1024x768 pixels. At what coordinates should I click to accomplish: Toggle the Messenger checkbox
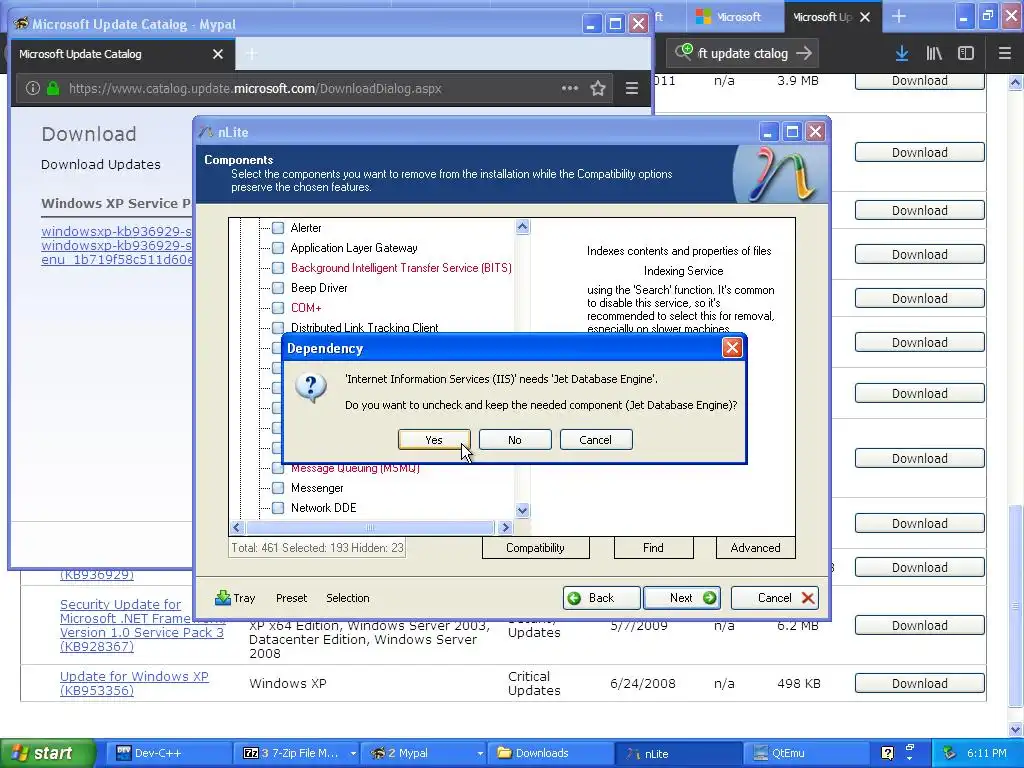coord(278,488)
